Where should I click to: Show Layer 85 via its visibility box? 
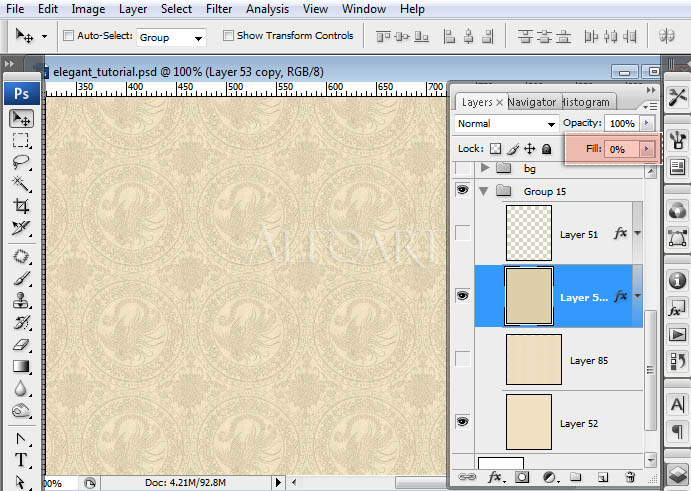(461, 359)
